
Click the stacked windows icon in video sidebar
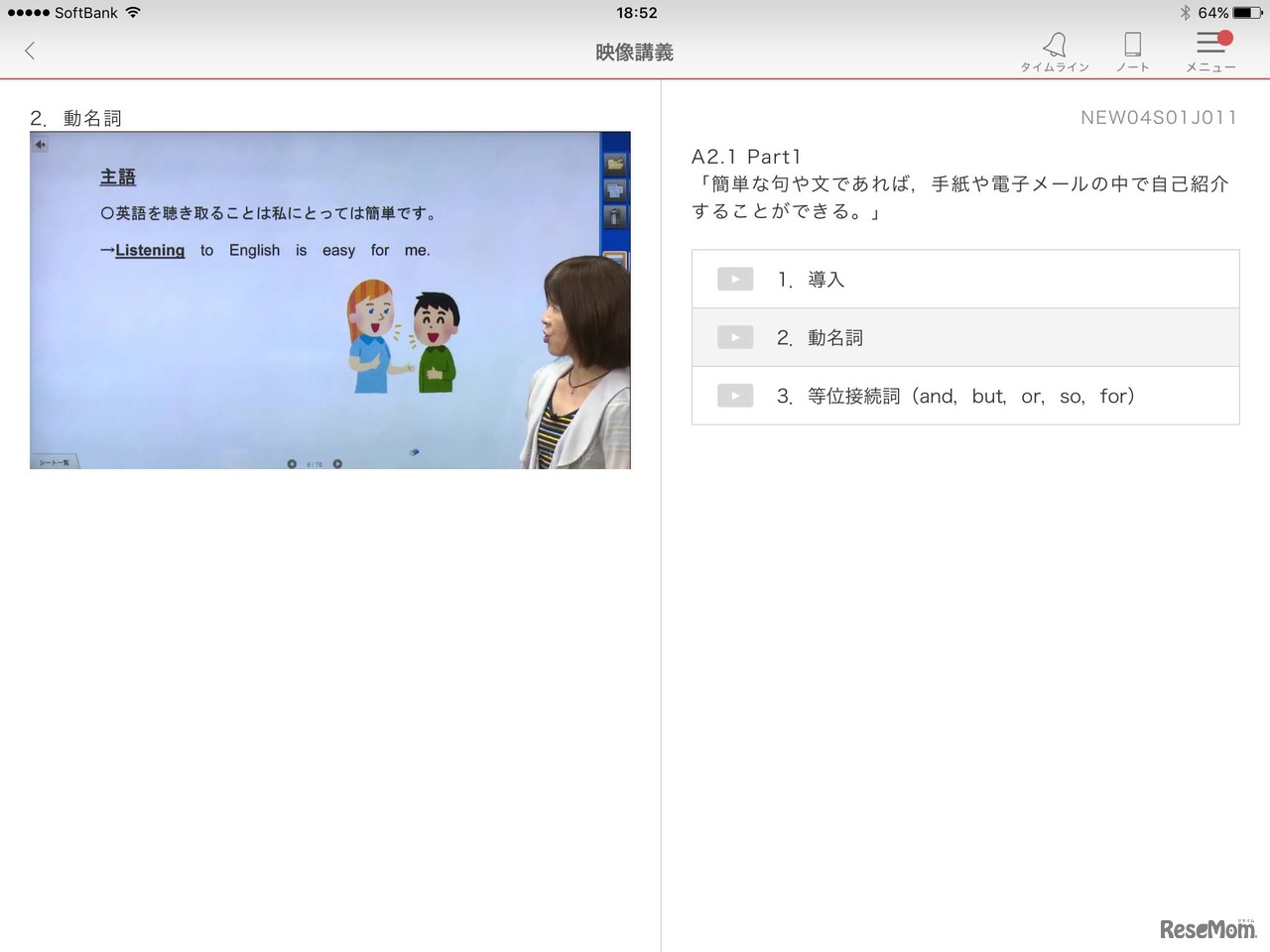click(615, 189)
